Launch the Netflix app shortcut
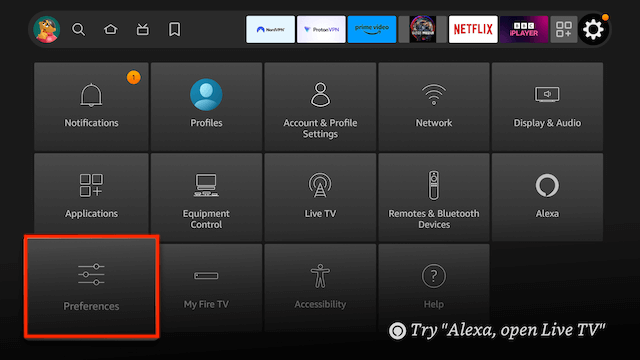The image size is (640, 360). pos(473,29)
